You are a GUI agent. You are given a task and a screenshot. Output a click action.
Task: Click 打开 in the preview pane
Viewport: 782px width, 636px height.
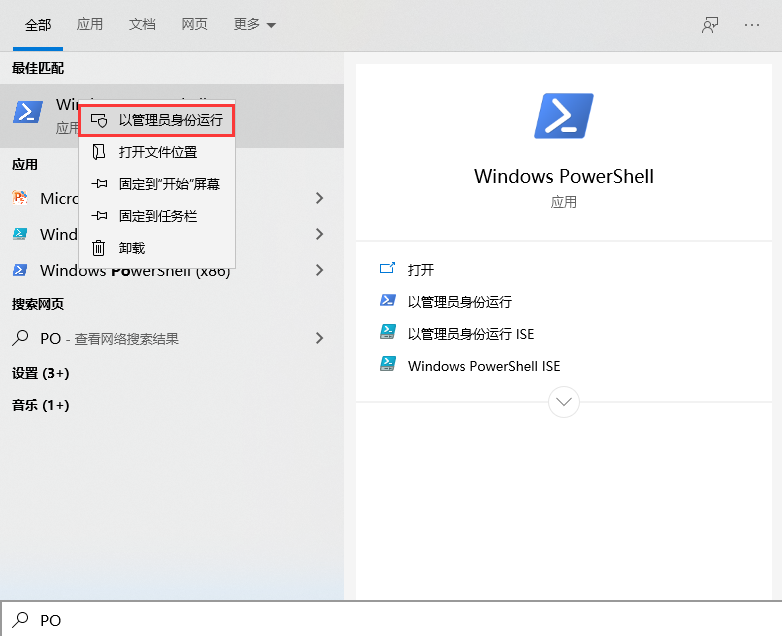420,270
